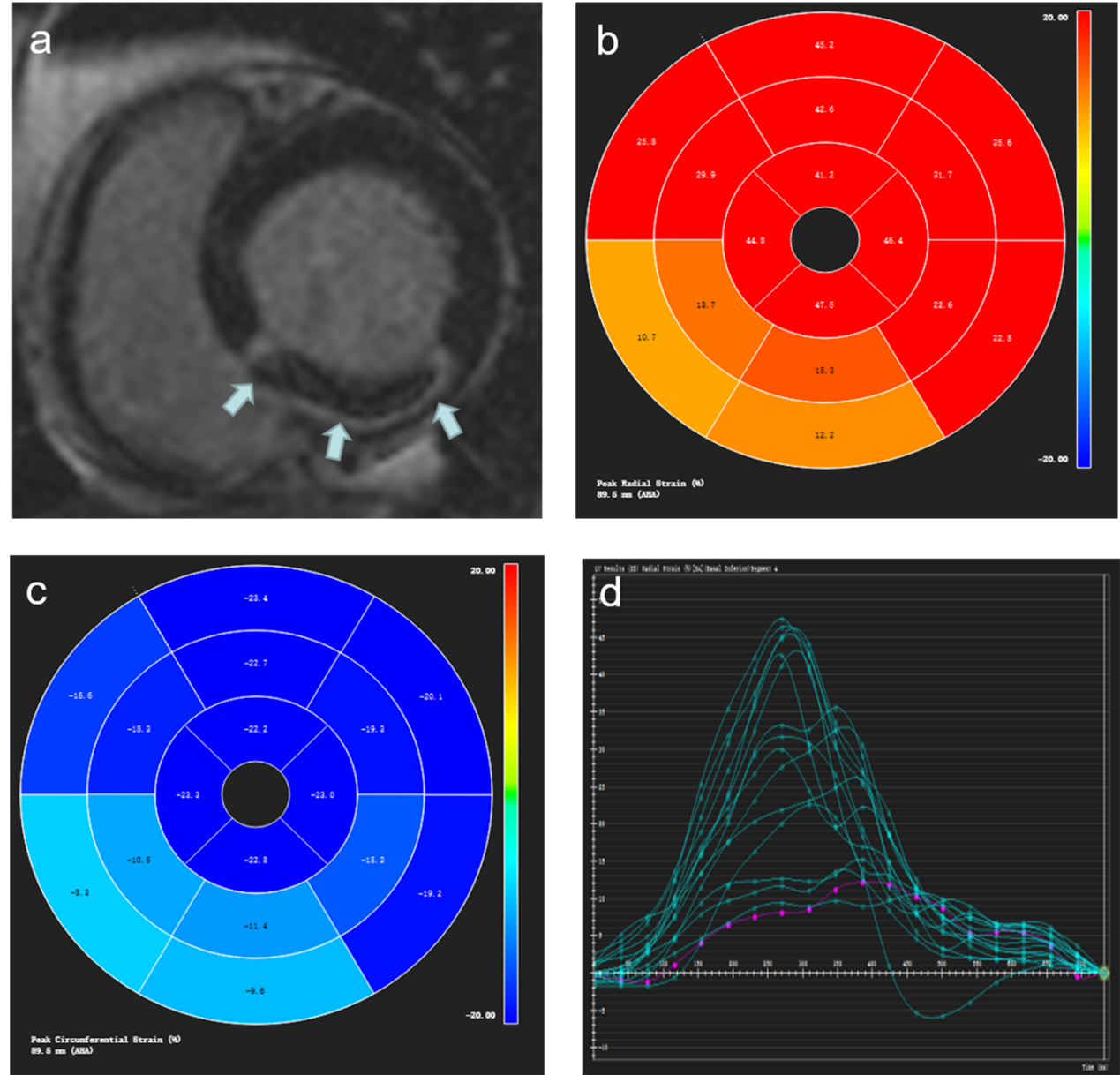1120x1075 pixels.
Task: Click the middle arrow on the MRI image
Action: click(x=336, y=440)
